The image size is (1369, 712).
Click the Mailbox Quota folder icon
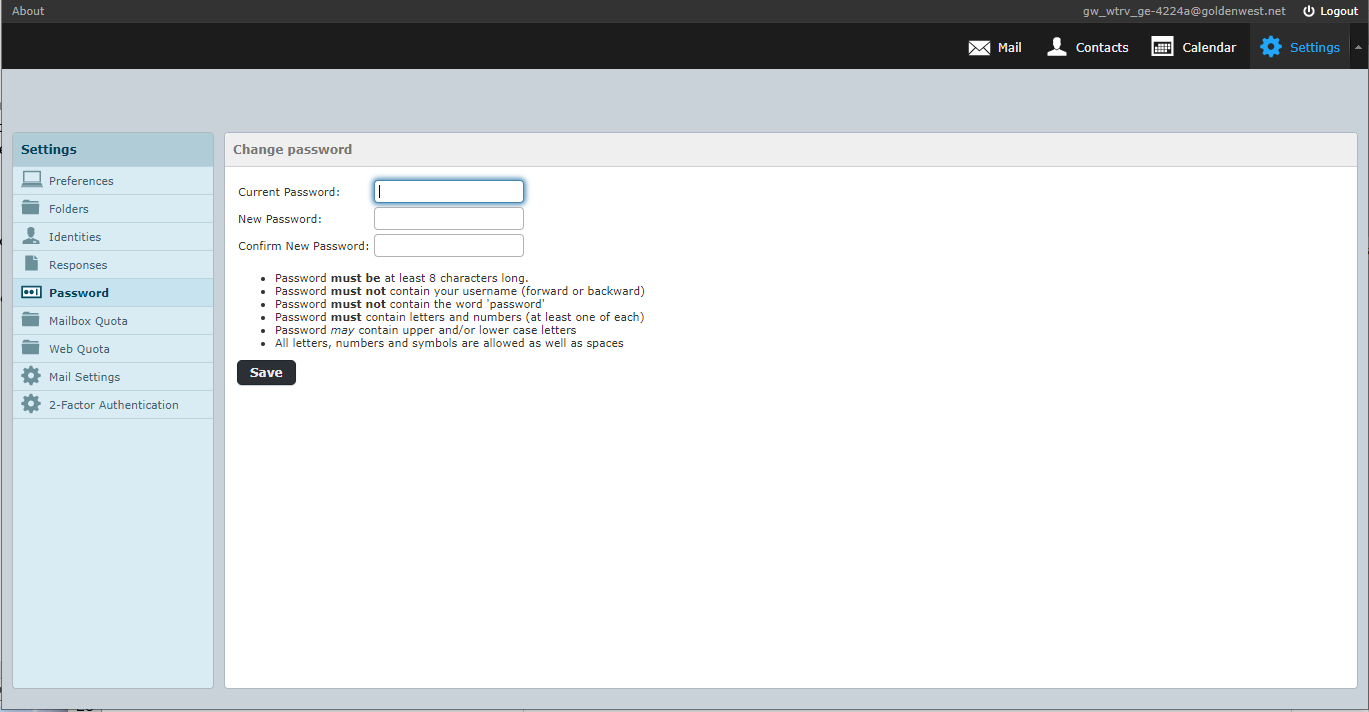click(x=30, y=320)
